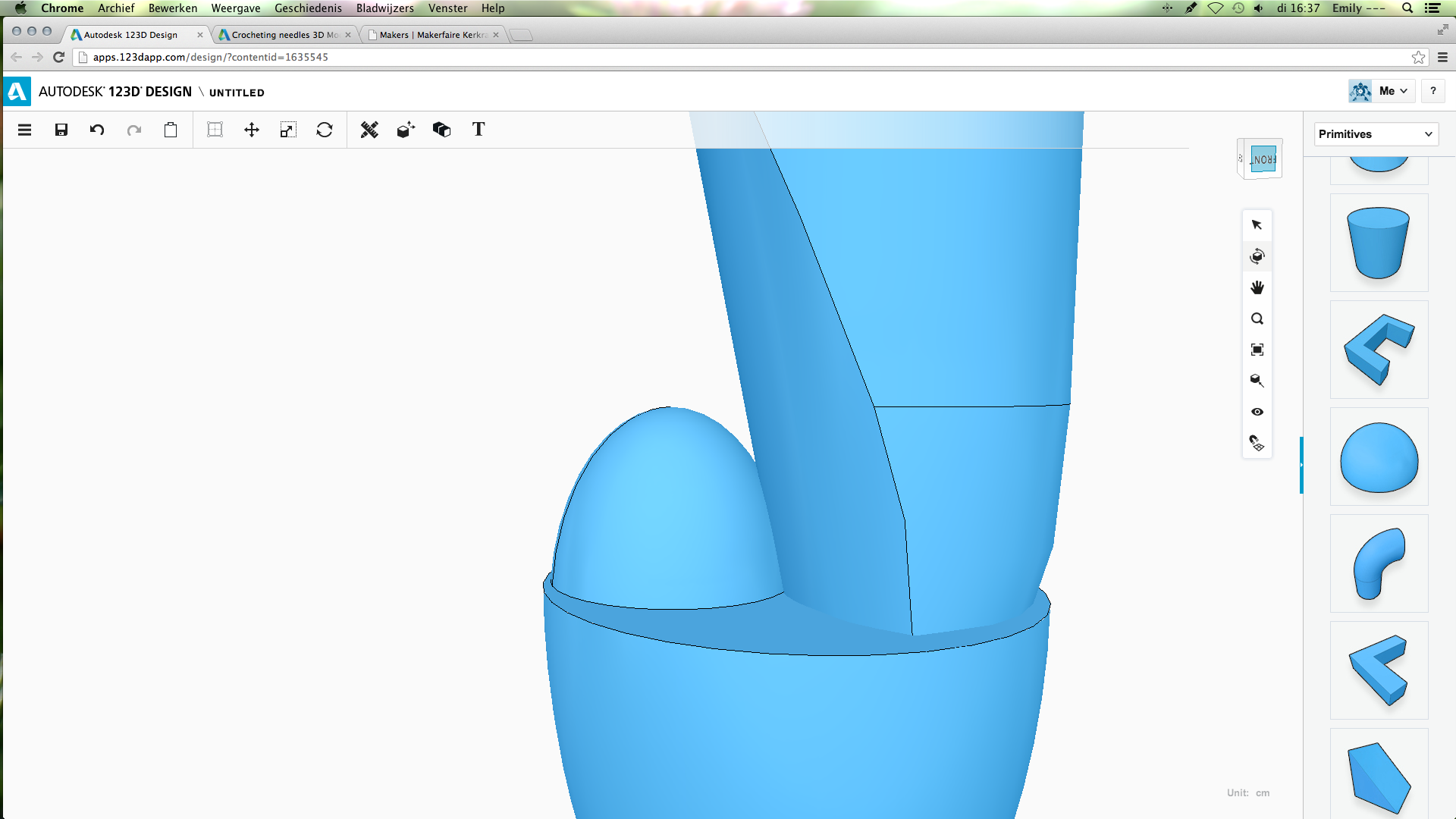
Task: Click the Text tool icon
Action: click(x=479, y=130)
